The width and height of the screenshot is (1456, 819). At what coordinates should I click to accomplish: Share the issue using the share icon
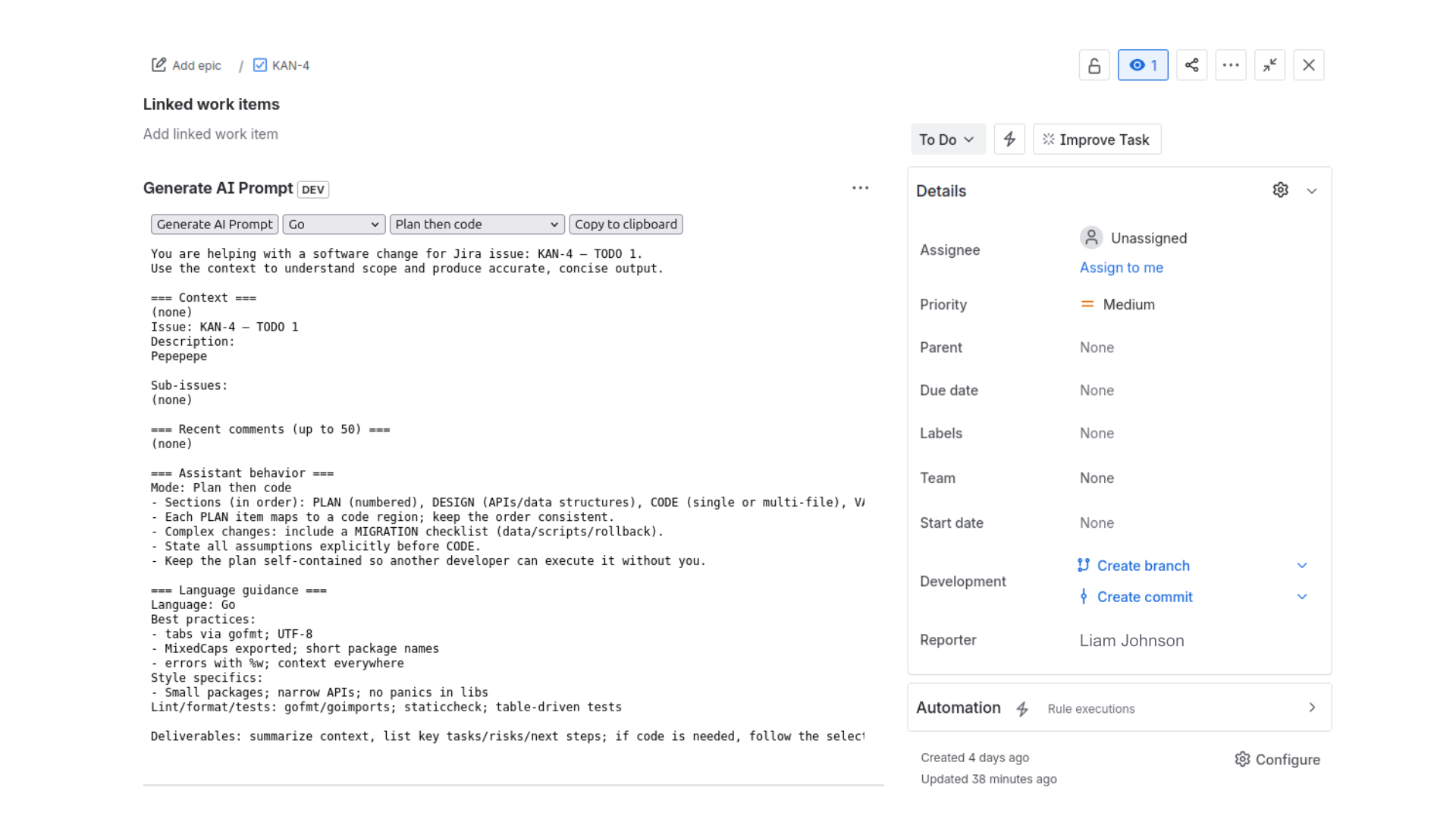click(x=1191, y=65)
